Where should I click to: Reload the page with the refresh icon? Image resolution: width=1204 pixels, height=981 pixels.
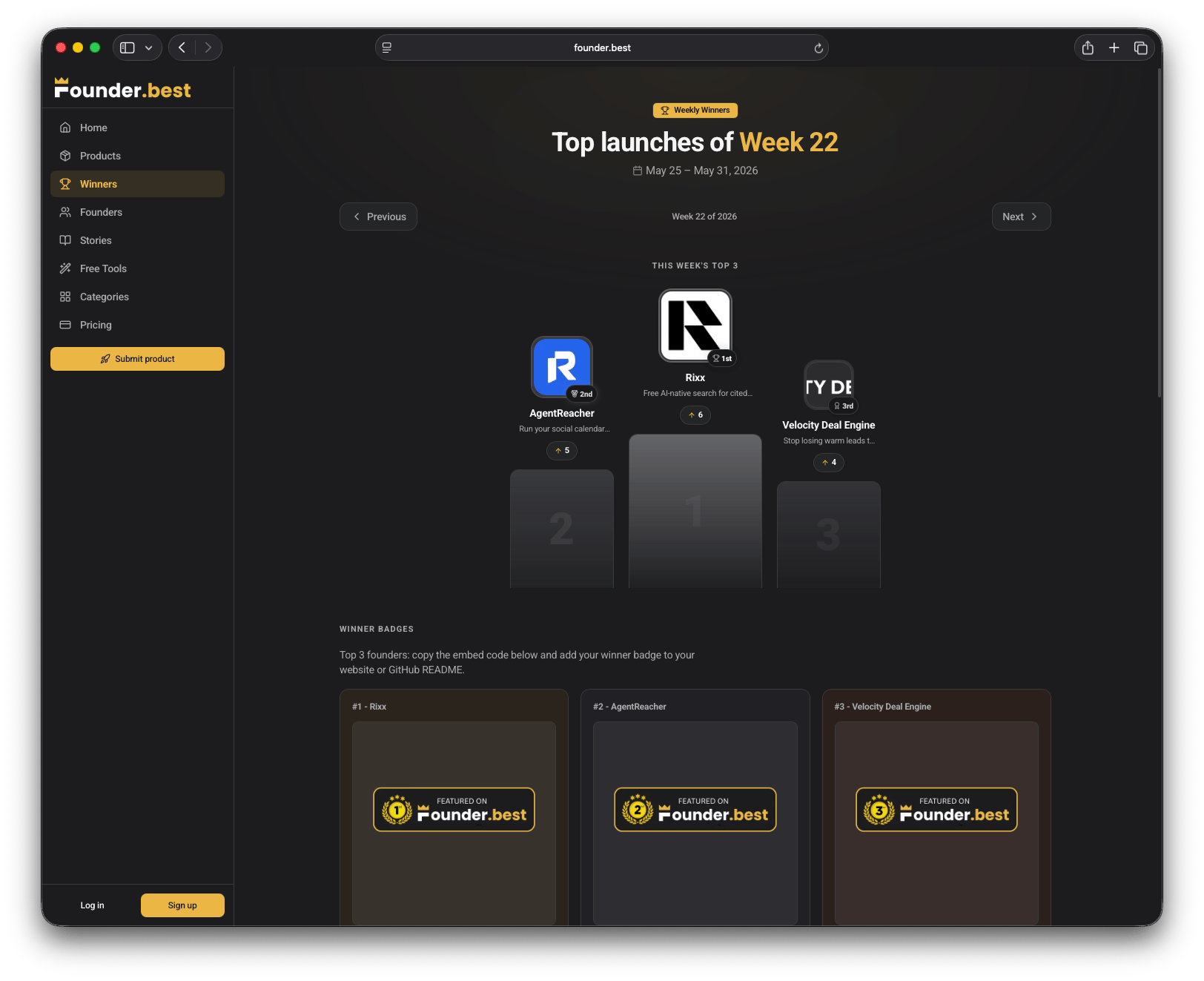point(818,48)
